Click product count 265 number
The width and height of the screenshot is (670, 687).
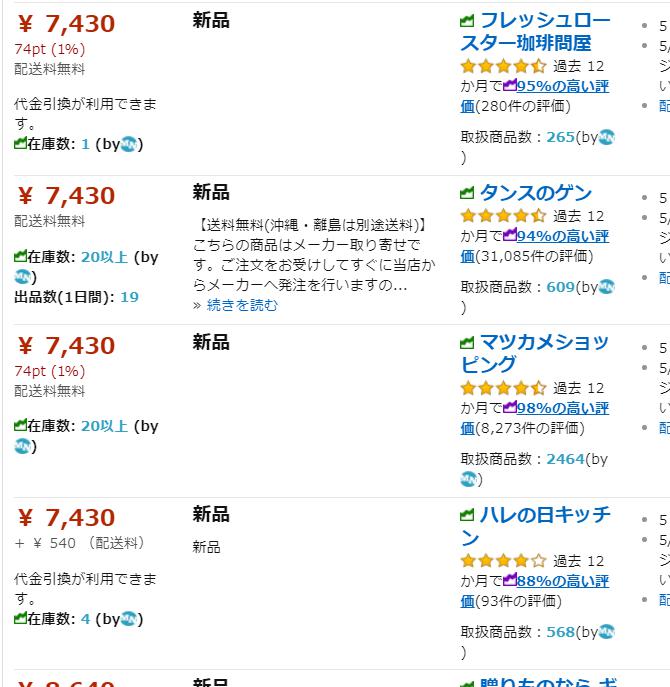point(560,137)
